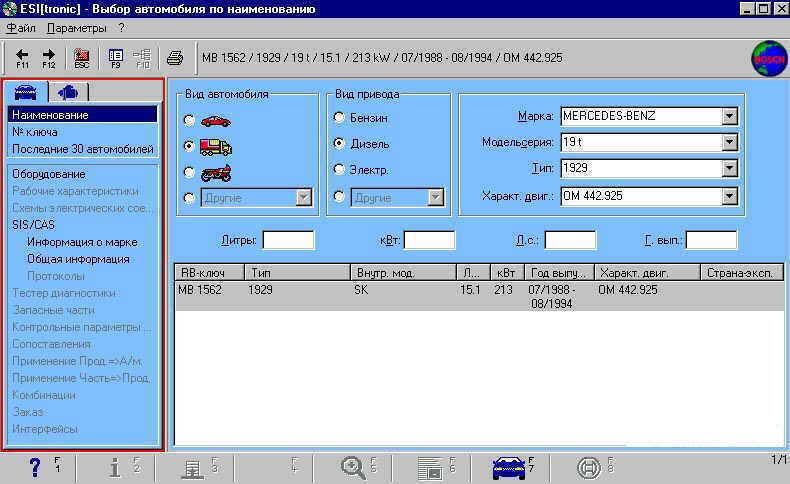Click the back arrow F11 toolbar icon

point(22,57)
